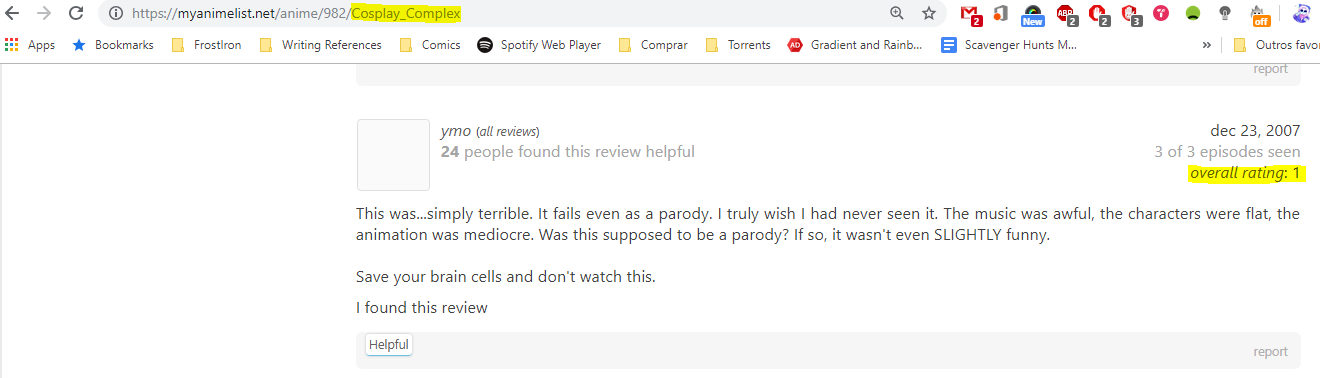This screenshot has width=1320, height=378.
Task: Reload the page with the refresh icon
Action: (x=76, y=13)
